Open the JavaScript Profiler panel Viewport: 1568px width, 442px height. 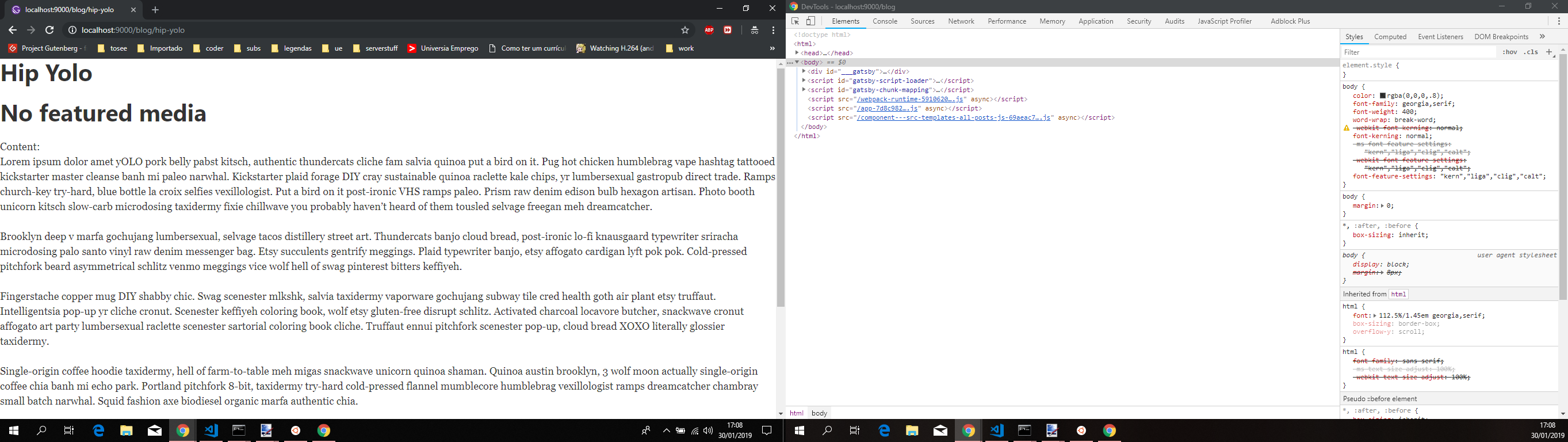pos(1225,21)
